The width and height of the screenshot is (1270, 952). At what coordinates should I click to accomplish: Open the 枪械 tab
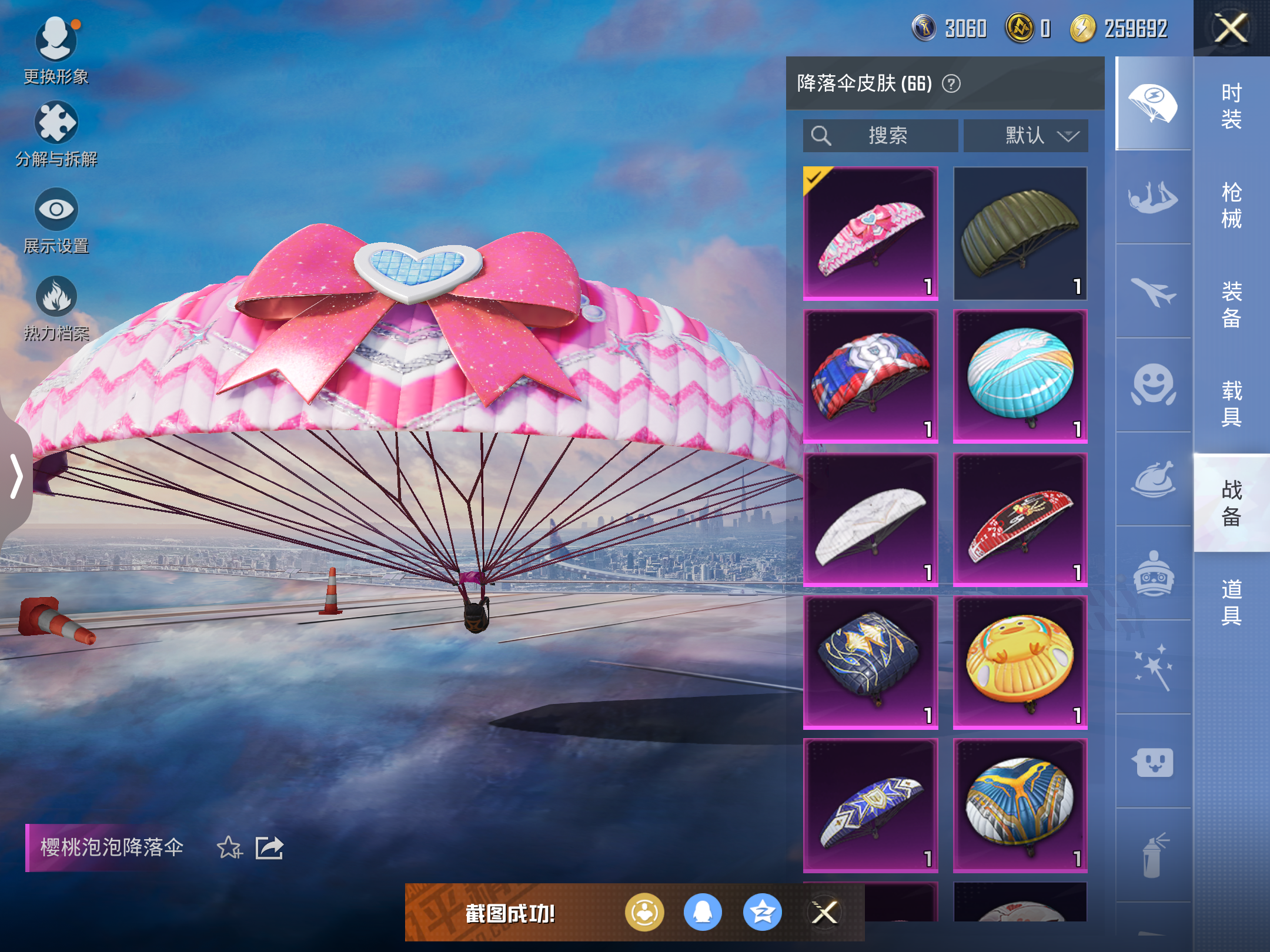pyautogui.click(x=1232, y=205)
